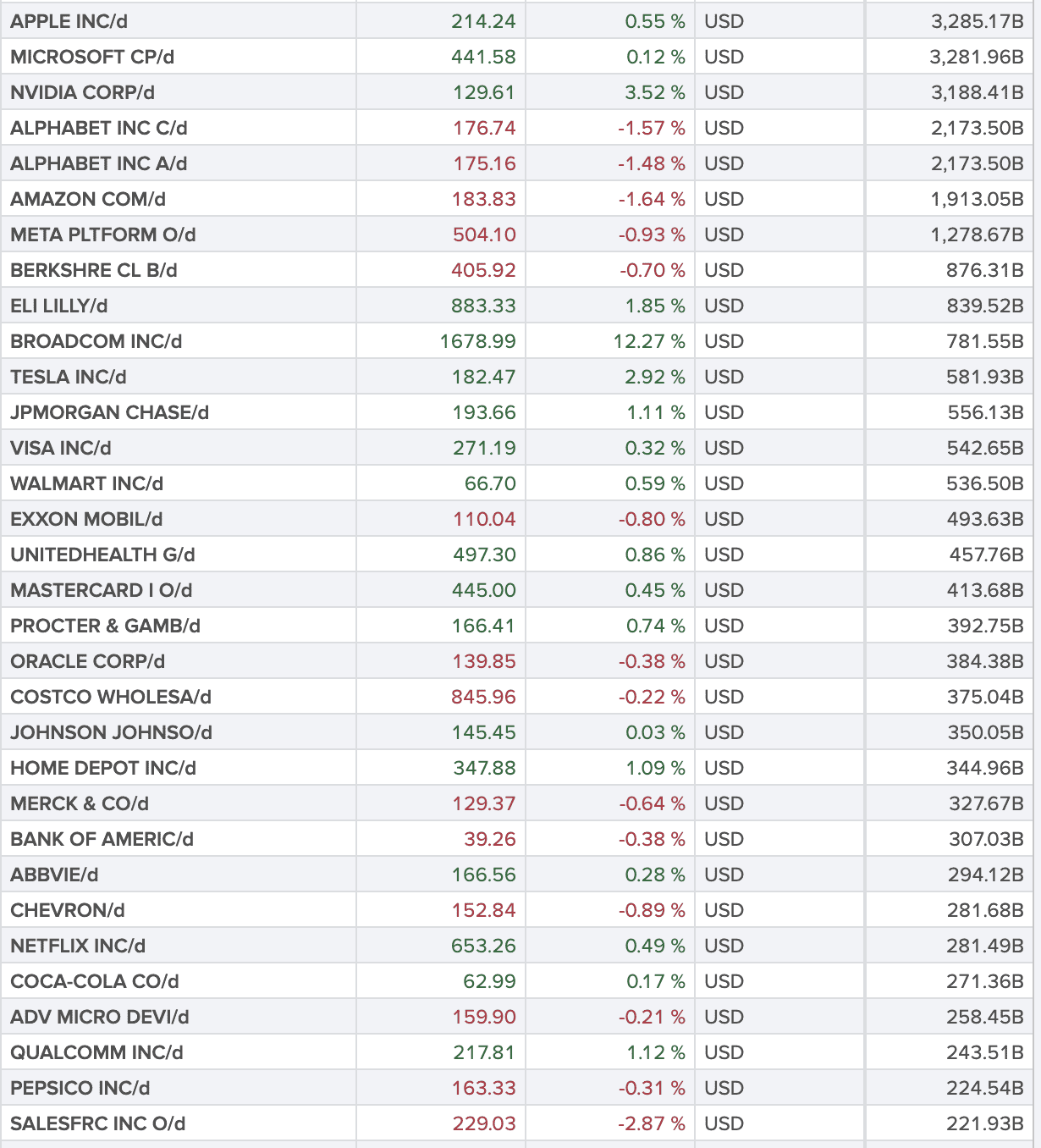
Task: Open META PLTFORM O/d entry
Action: pos(103,235)
